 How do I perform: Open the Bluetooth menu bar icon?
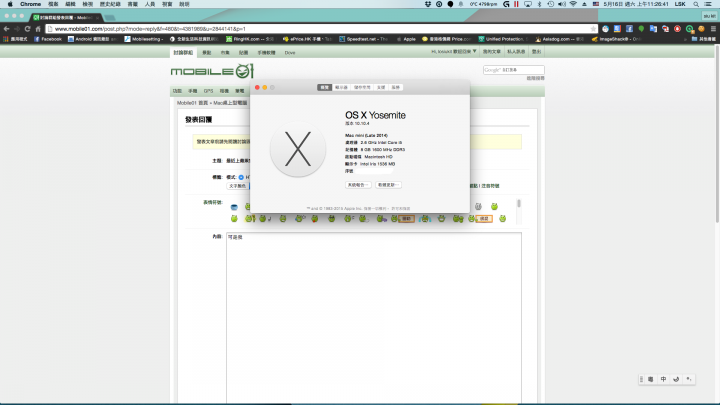(x=539, y=4)
